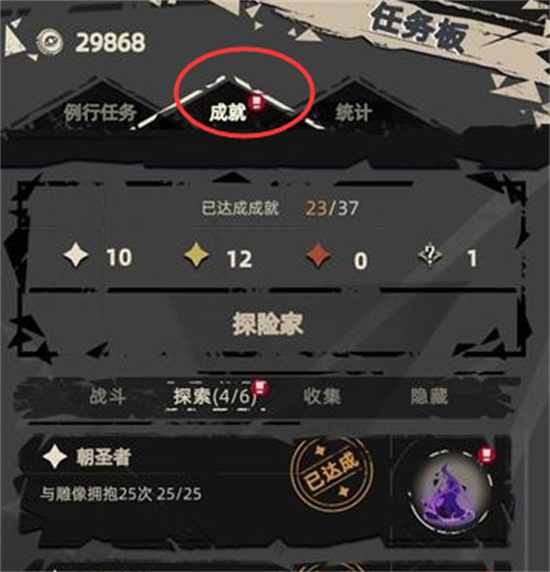Select the gold diamond achievement tier icon
This screenshot has width=550, height=572.
[x=197, y=256]
